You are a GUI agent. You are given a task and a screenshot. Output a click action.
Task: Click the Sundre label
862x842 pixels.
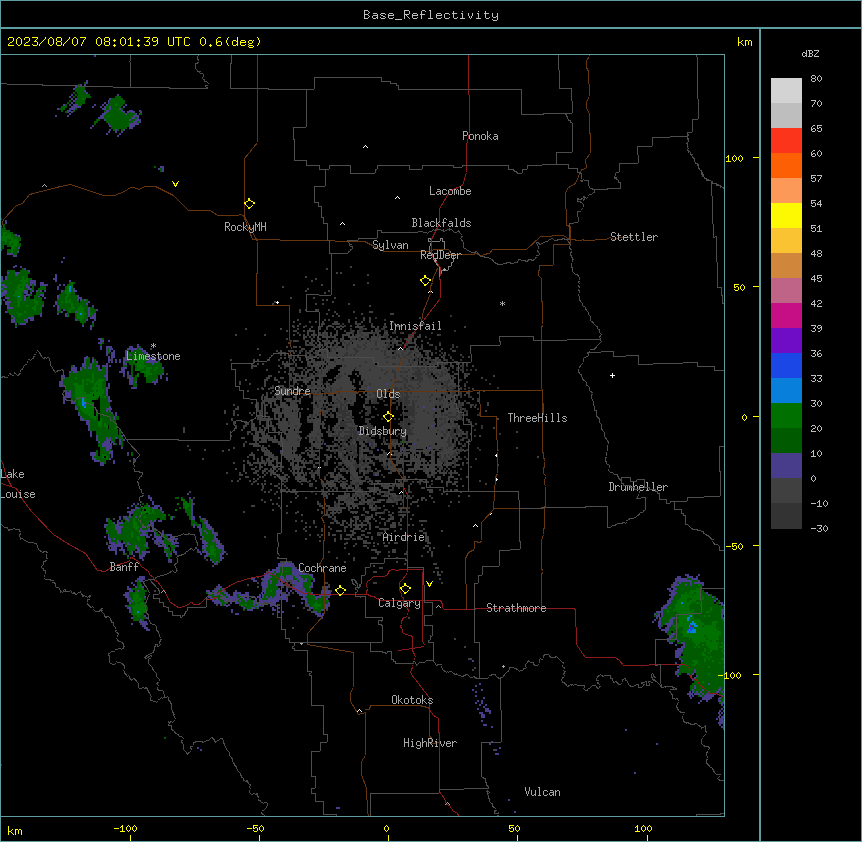(292, 391)
